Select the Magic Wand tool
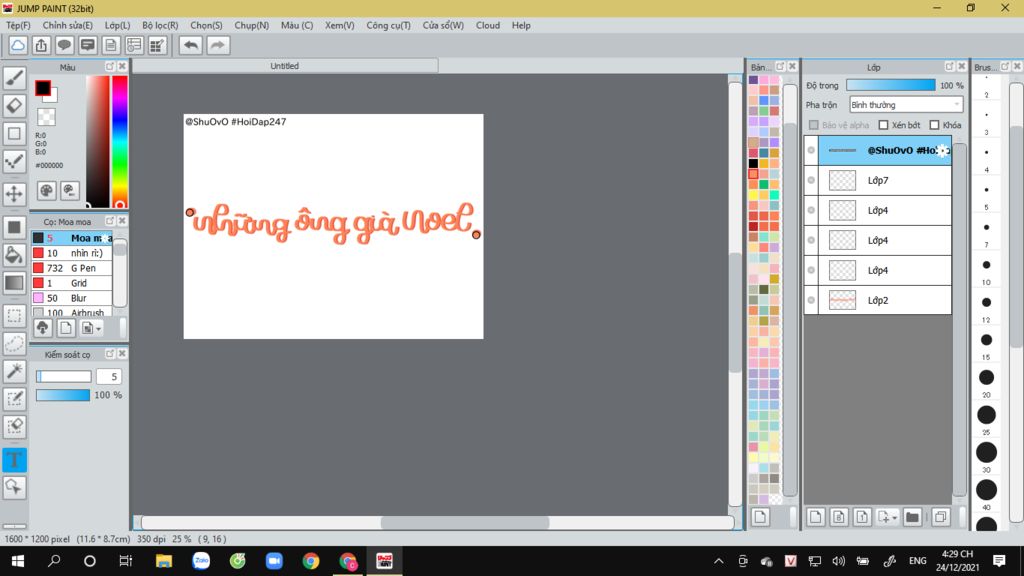 [x=14, y=371]
